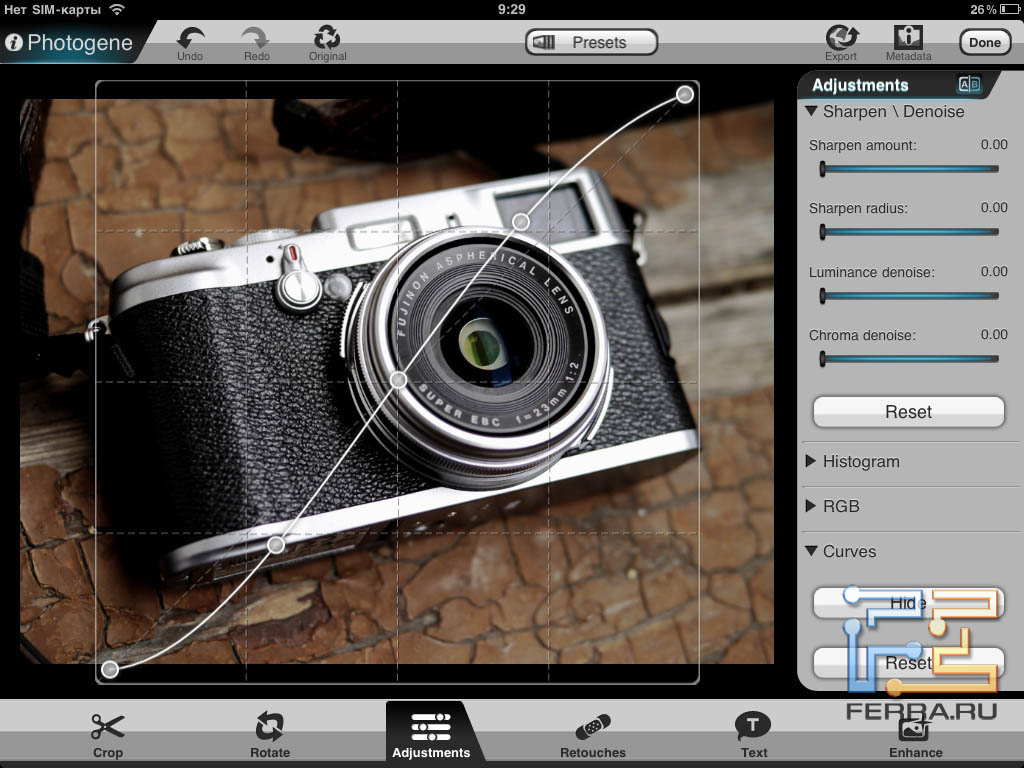Image resolution: width=1024 pixels, height=768 pixels.
Task: Expand the Histogram section
Action: (x=811, y=462)
